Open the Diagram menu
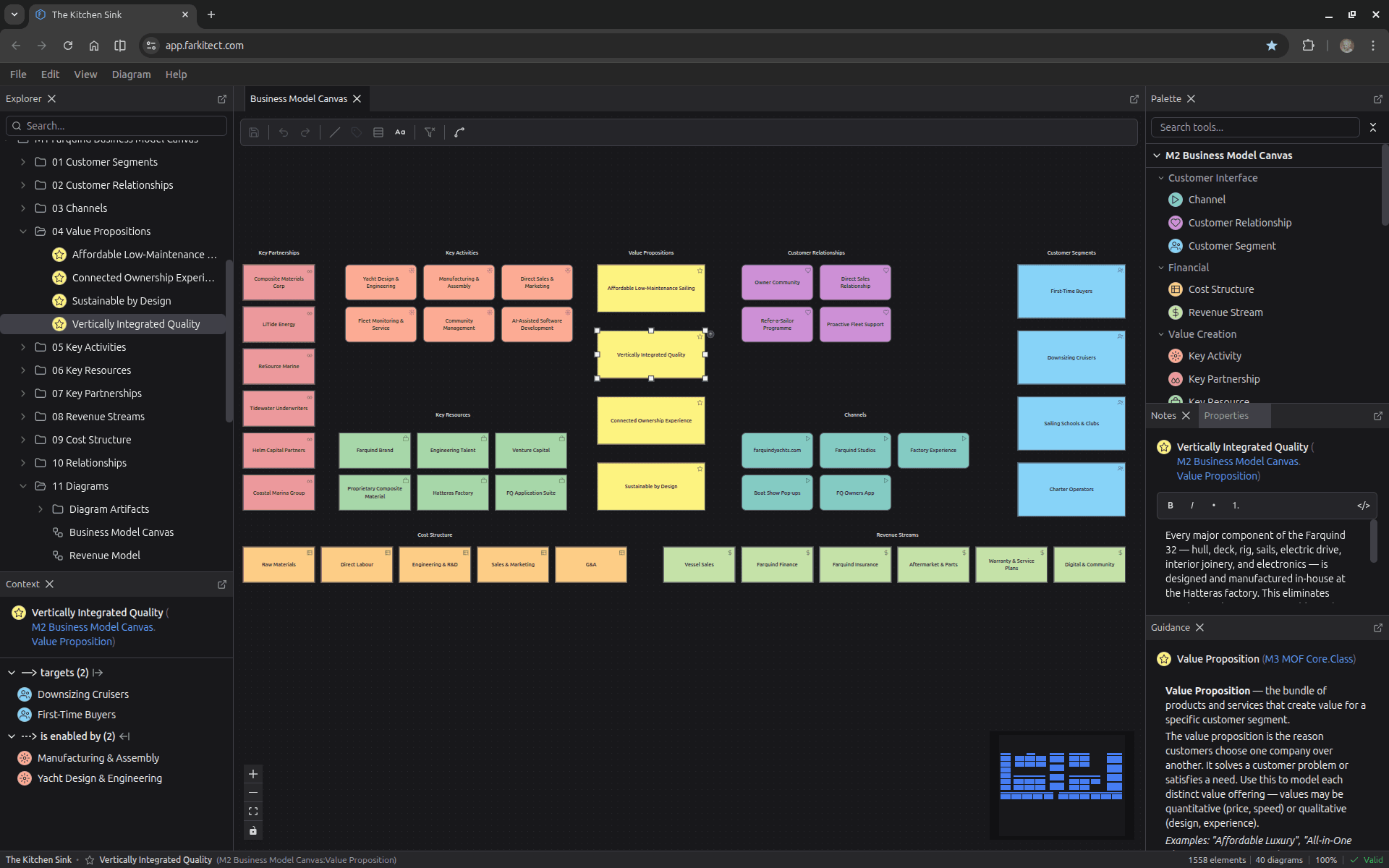Viewport: 1389px width, 868px height. [x=131, y=75]
